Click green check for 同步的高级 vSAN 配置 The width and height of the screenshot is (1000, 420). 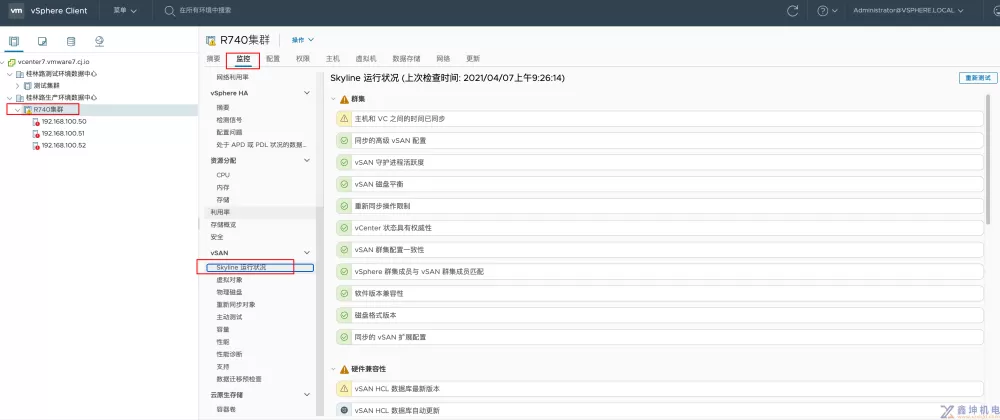click(344, 140)
